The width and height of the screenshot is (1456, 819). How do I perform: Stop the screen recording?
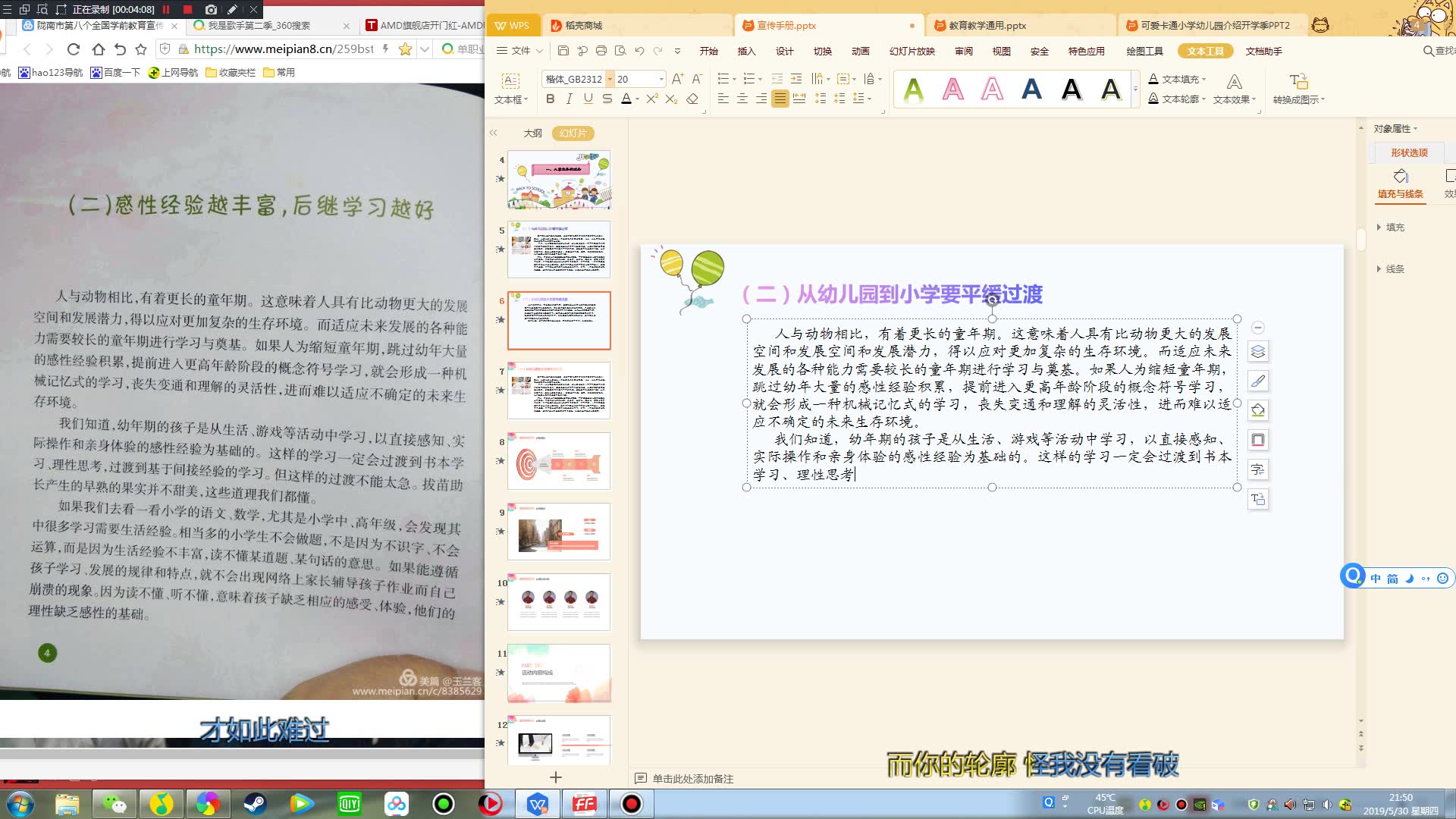coord(187,9)
